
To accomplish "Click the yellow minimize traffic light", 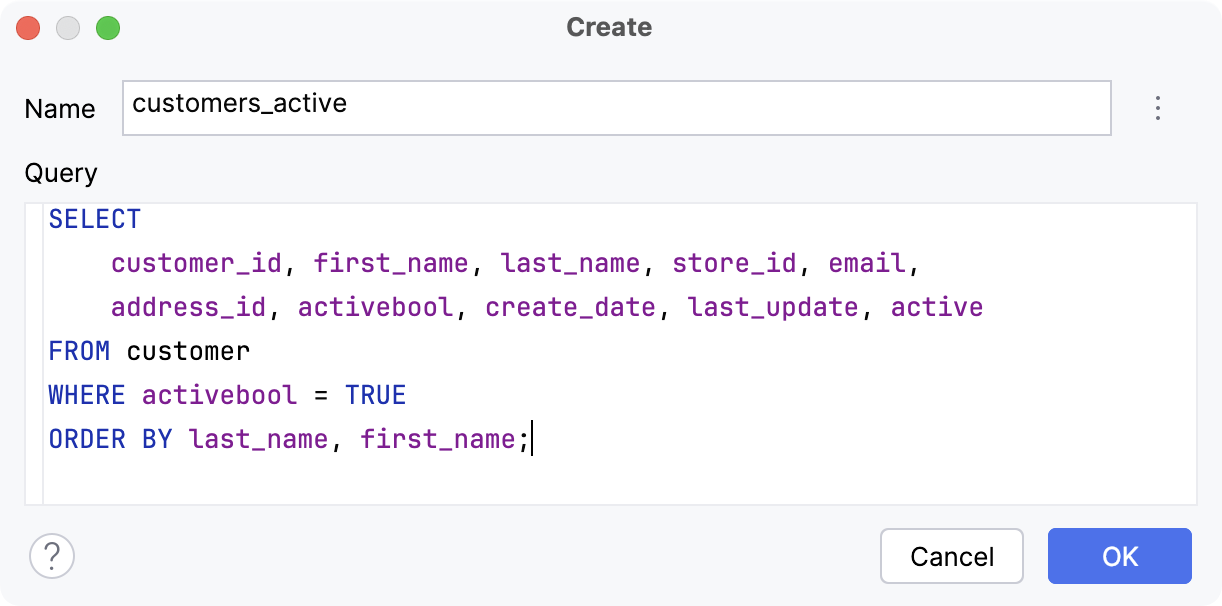I will (x=68, y=28).
